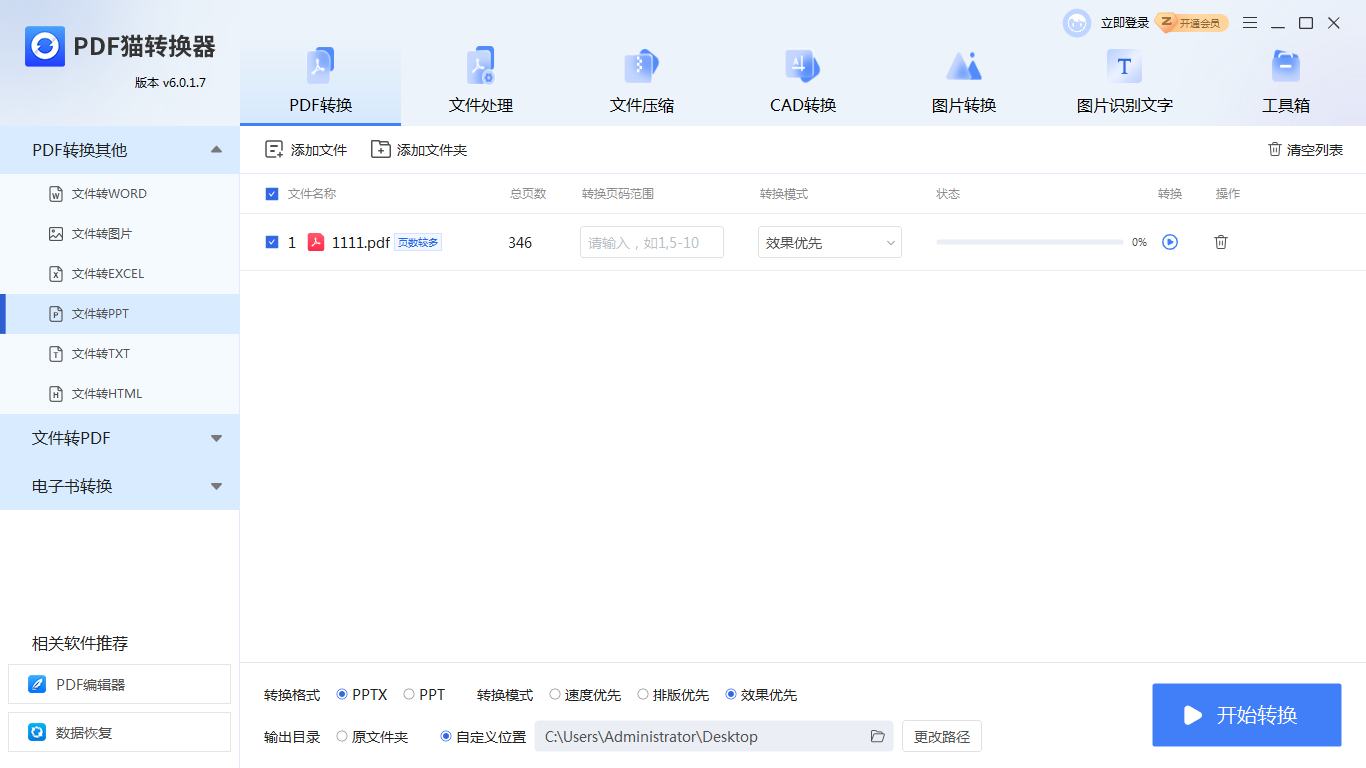The width and height of the screenshot is (1366, 768).
Task: Delete 1111.pdf with the trash icon
Action: point(1221,242)
